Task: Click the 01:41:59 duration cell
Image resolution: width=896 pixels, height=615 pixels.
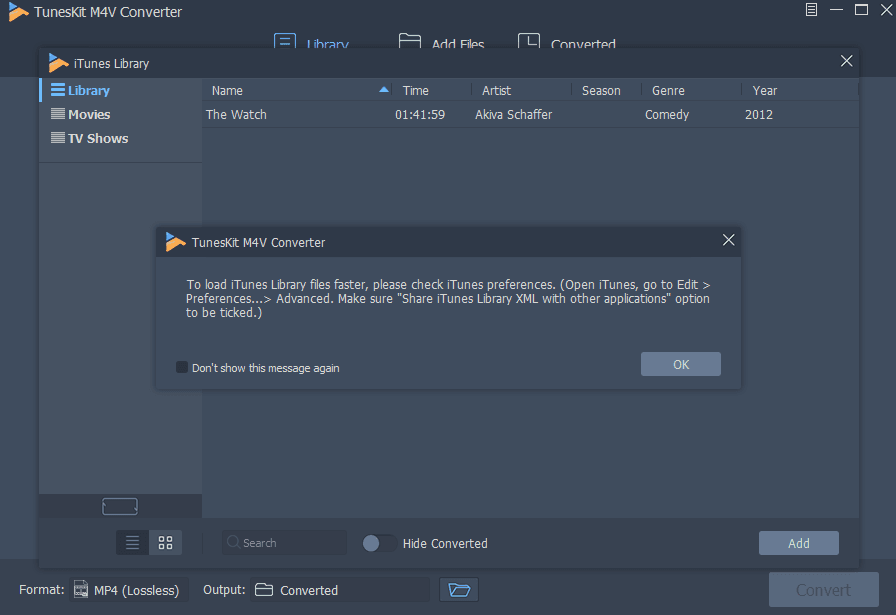Action: [420, 114]
